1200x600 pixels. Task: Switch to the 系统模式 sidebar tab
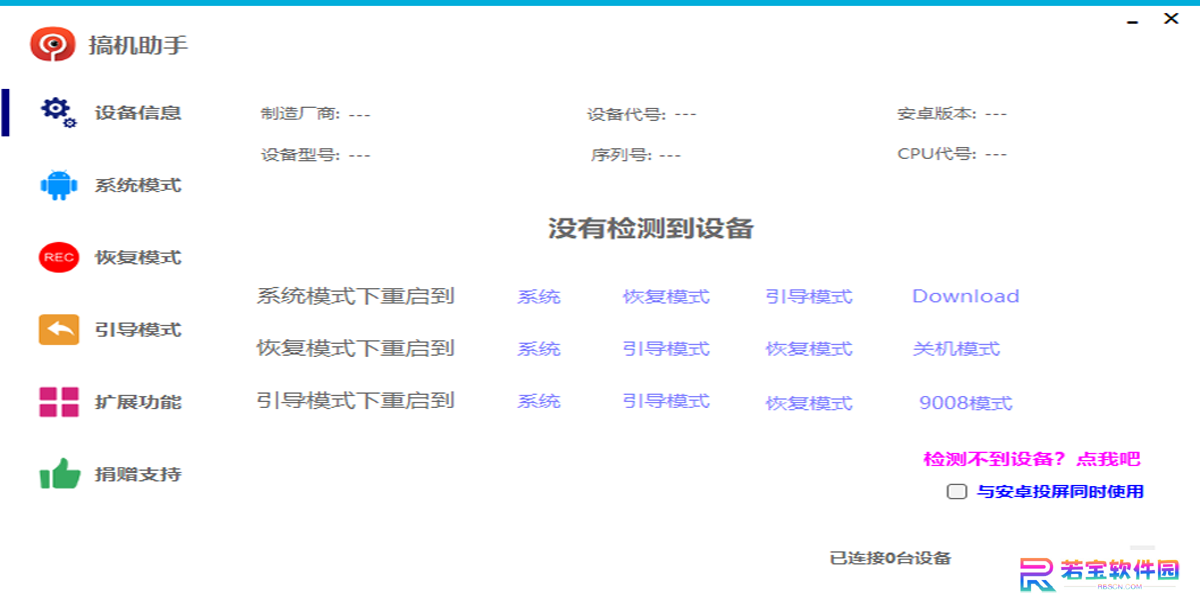[138, 185]
